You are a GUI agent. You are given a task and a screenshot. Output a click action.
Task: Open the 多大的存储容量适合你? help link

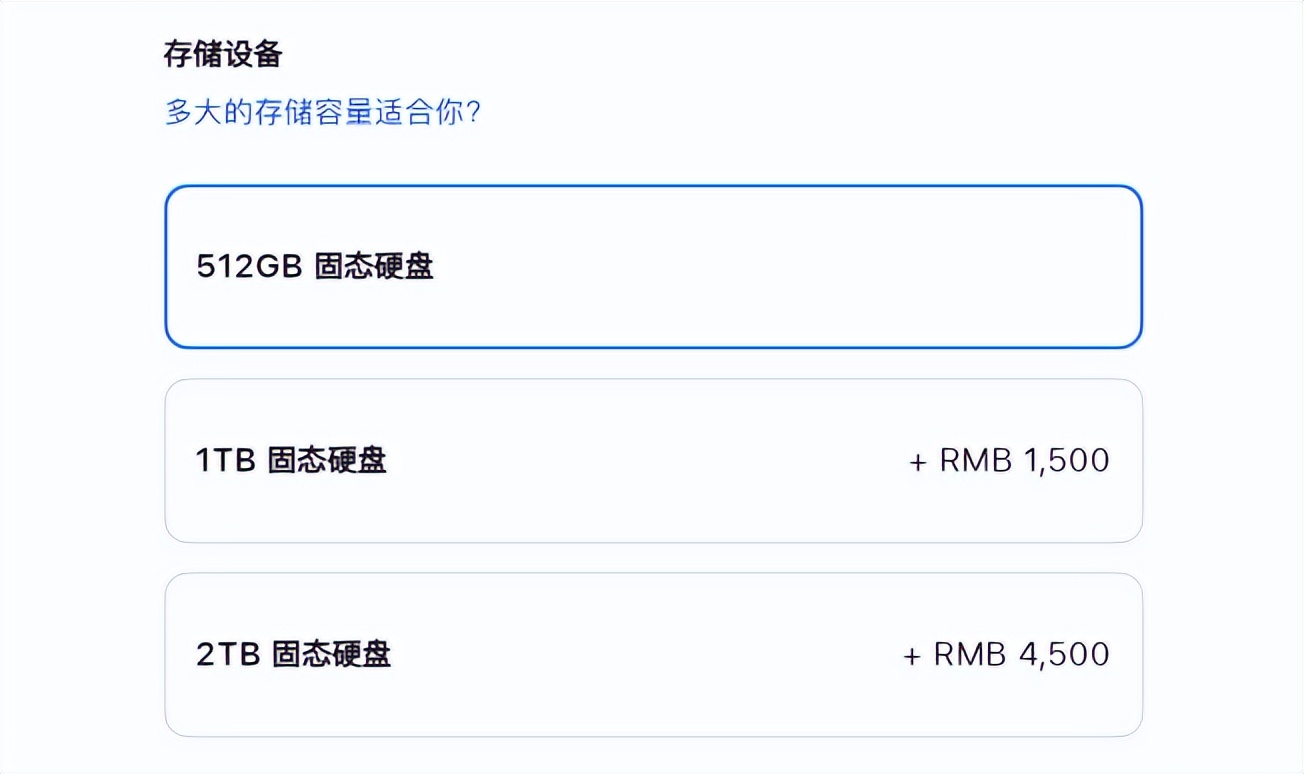pos(323,112)
